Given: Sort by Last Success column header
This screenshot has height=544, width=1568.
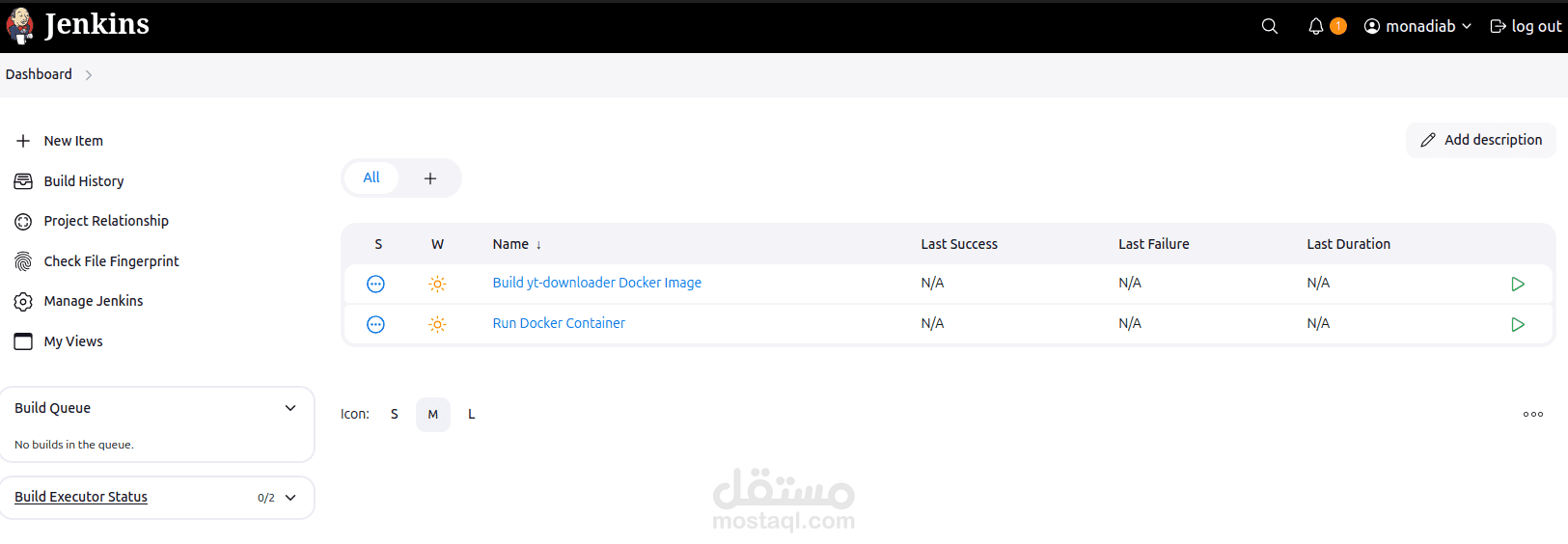Looking at the screenshot, I should coord(959,244).
